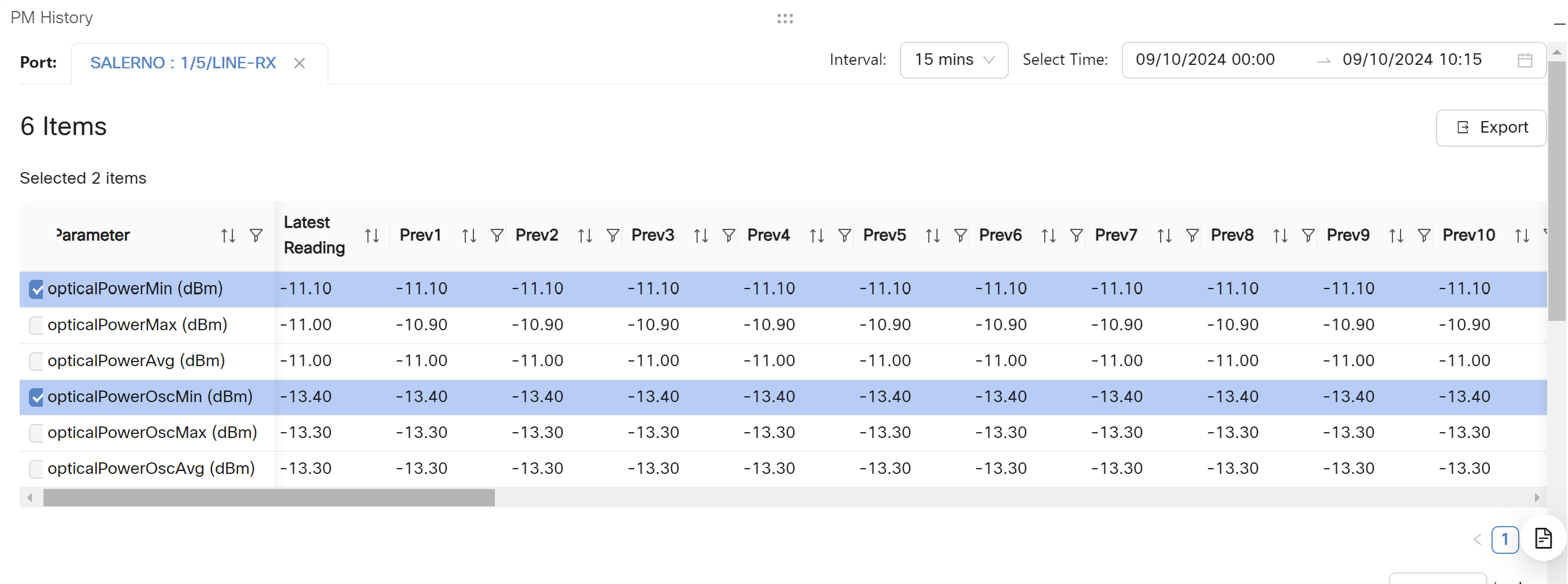Sort the Prev6 column
The height and width of the screenshot is (584, 1568).
pyautogui.click(x=1048, y=235)
